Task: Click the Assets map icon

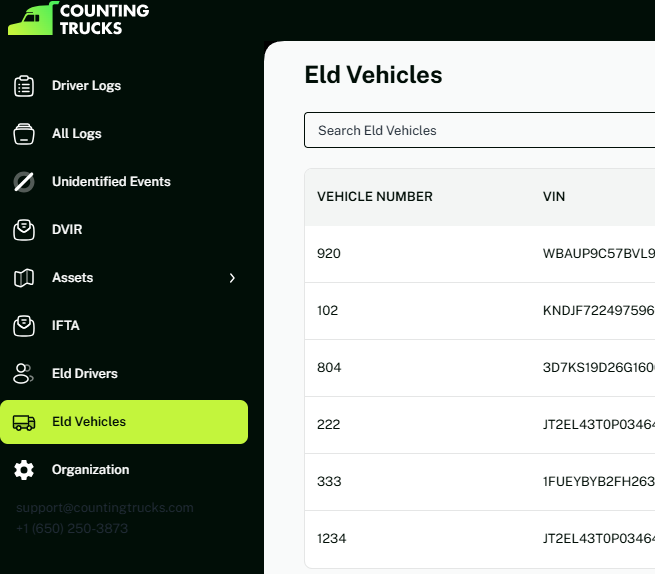Action: tap(24, 278)
